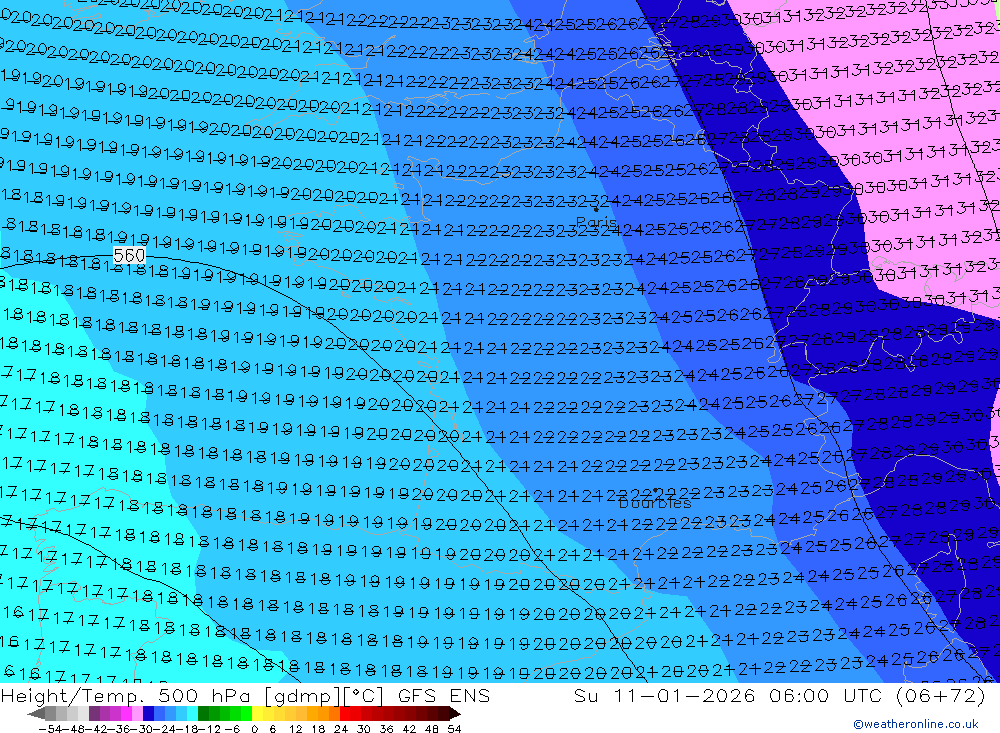Select the Dourbies location label
This screenshot has height=733, width=1000.
655,503
